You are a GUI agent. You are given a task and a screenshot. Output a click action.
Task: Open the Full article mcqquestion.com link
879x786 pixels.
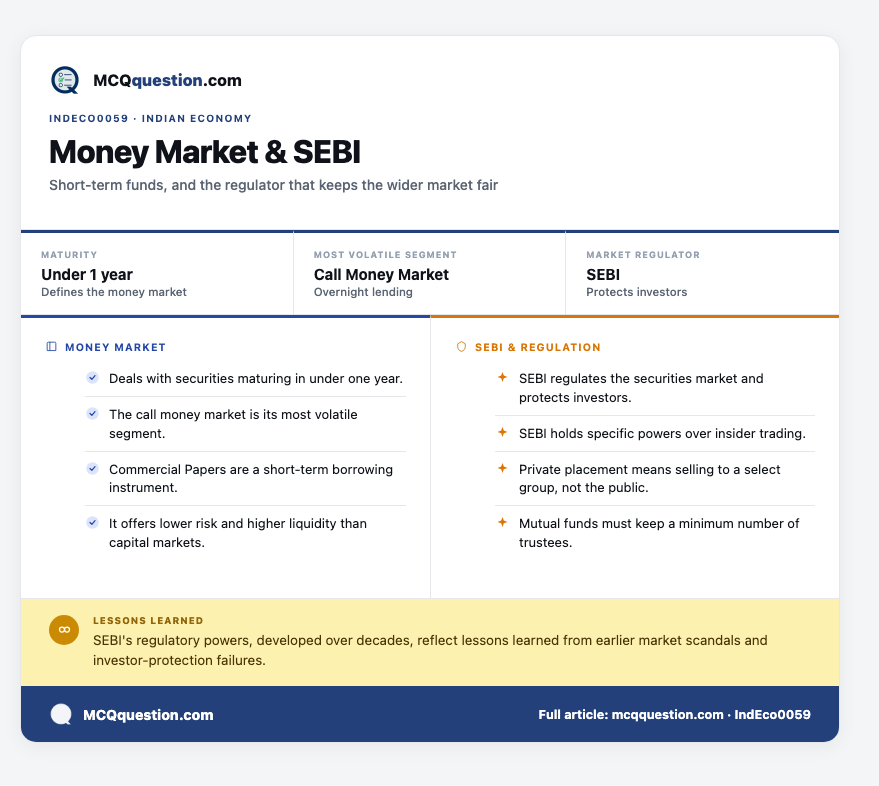point(674,714)
